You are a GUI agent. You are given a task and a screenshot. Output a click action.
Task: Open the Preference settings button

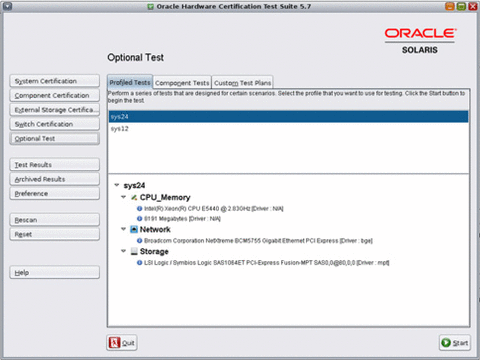pyautogui.click(x=55, y=193)
